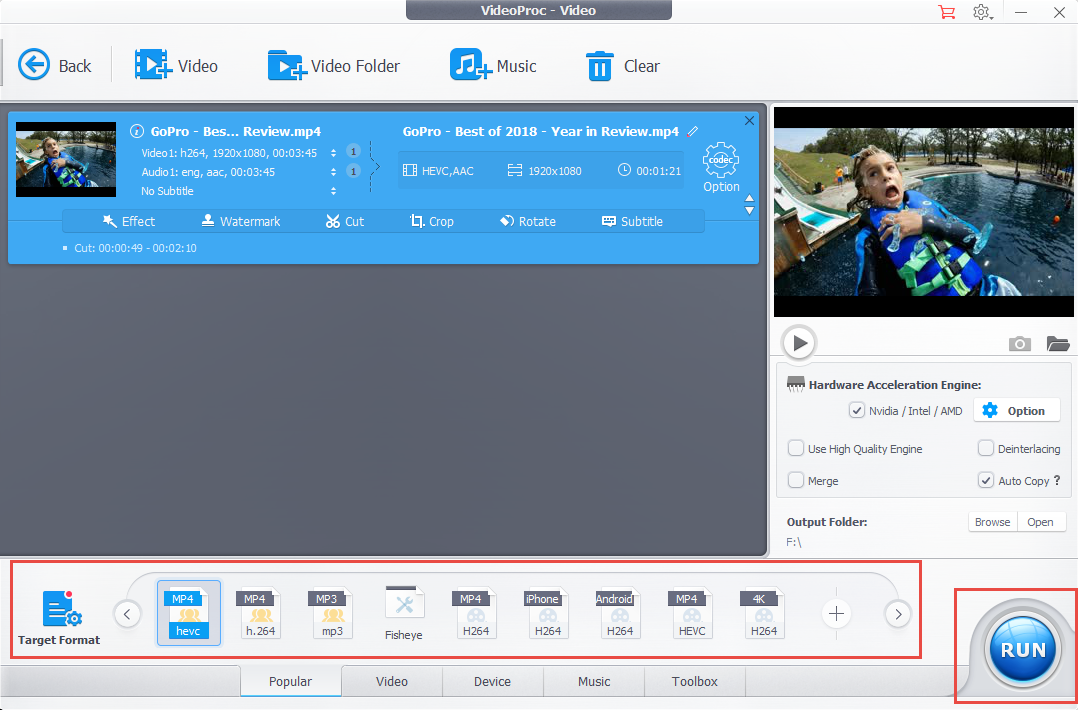
Task: Move the video item up in list
Action: pyautogui.click(x=749, y=199)
